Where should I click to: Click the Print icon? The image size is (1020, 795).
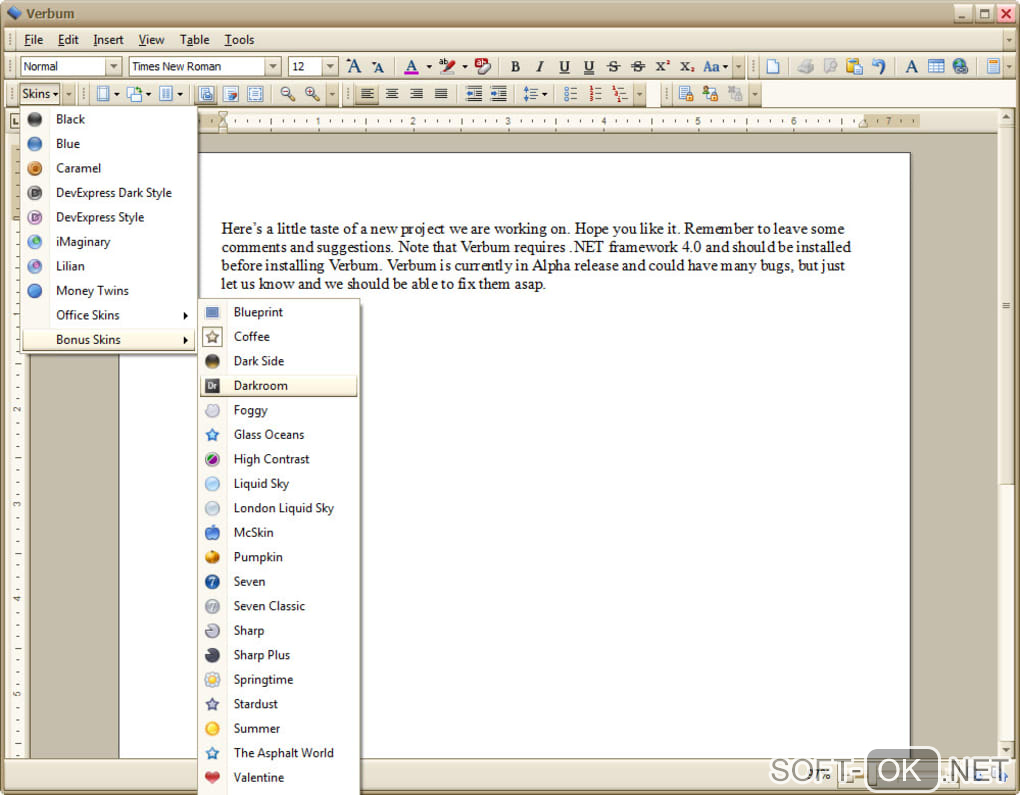(x=805, y=66)
